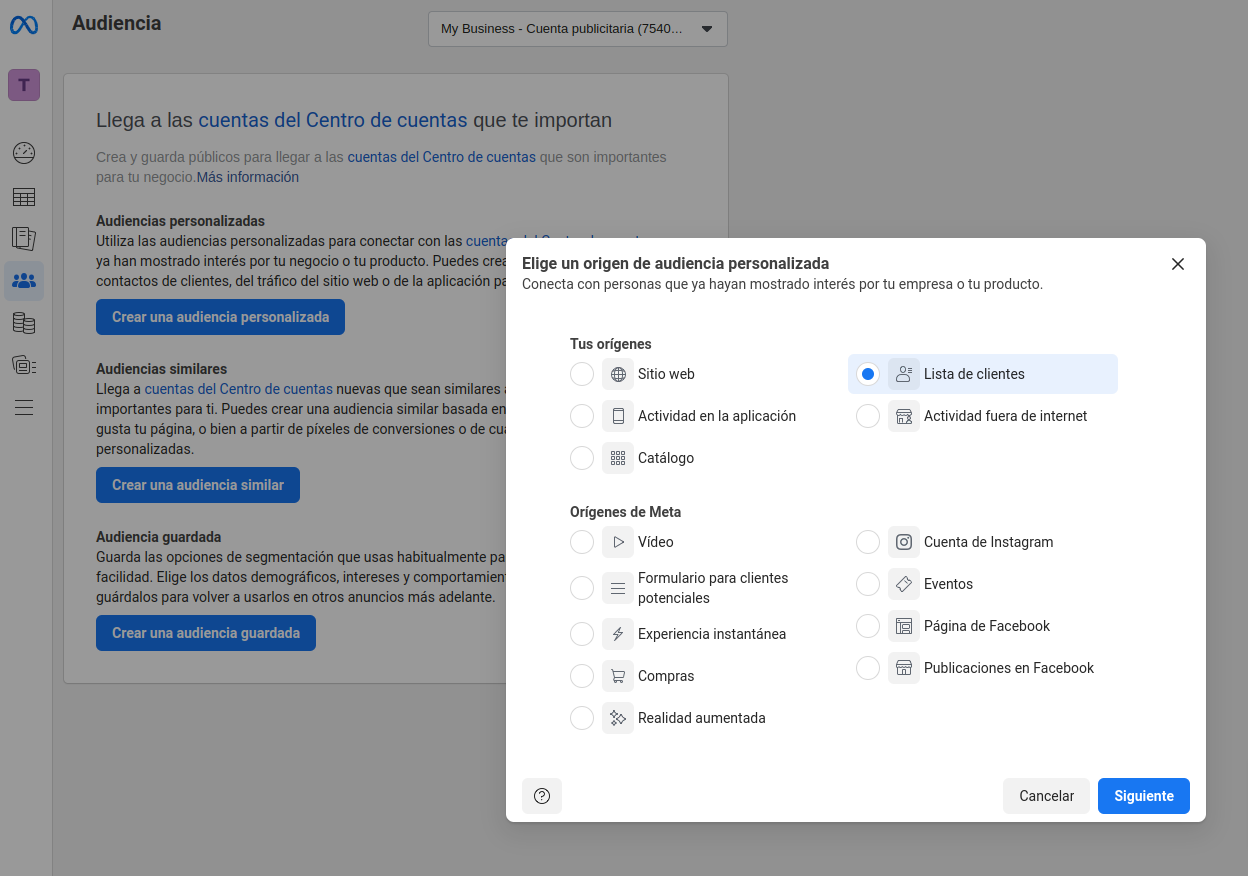Close the audience origin dialog

point(1178,264)
